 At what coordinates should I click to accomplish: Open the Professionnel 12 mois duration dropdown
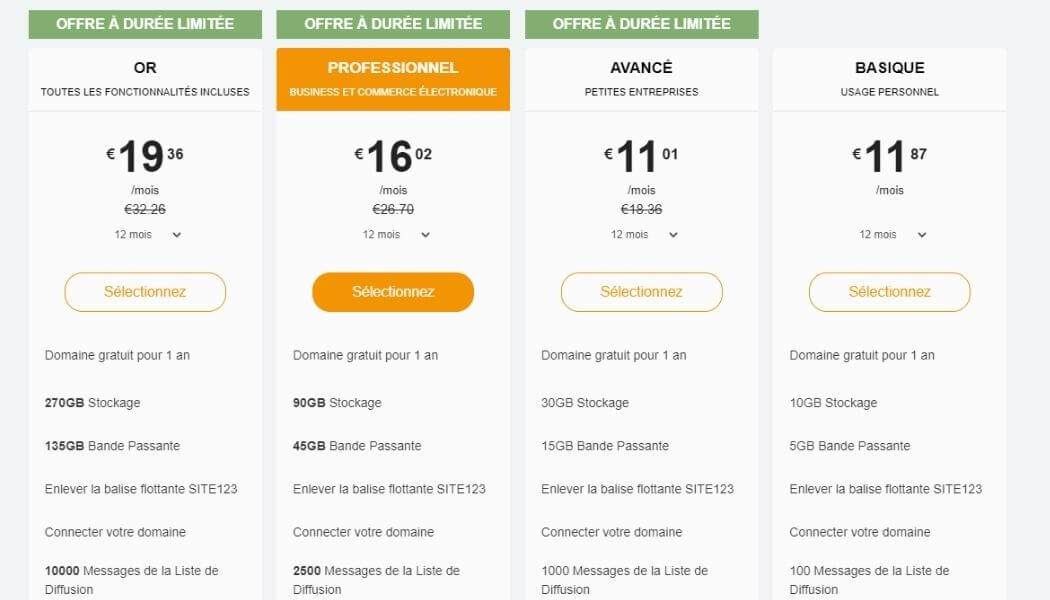pyautogui.click(x=396, y=235)
